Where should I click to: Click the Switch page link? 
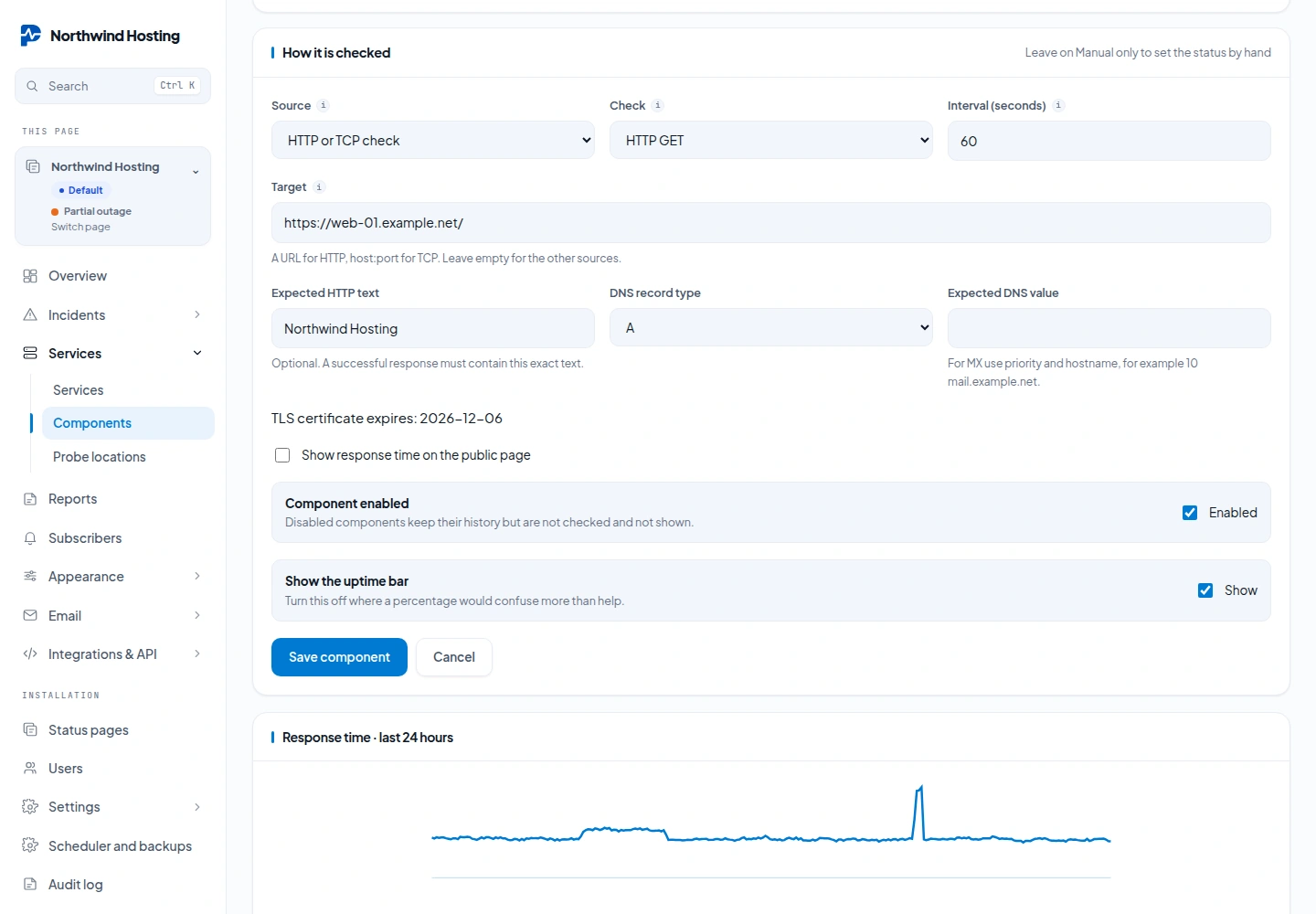tap(80, 227)
